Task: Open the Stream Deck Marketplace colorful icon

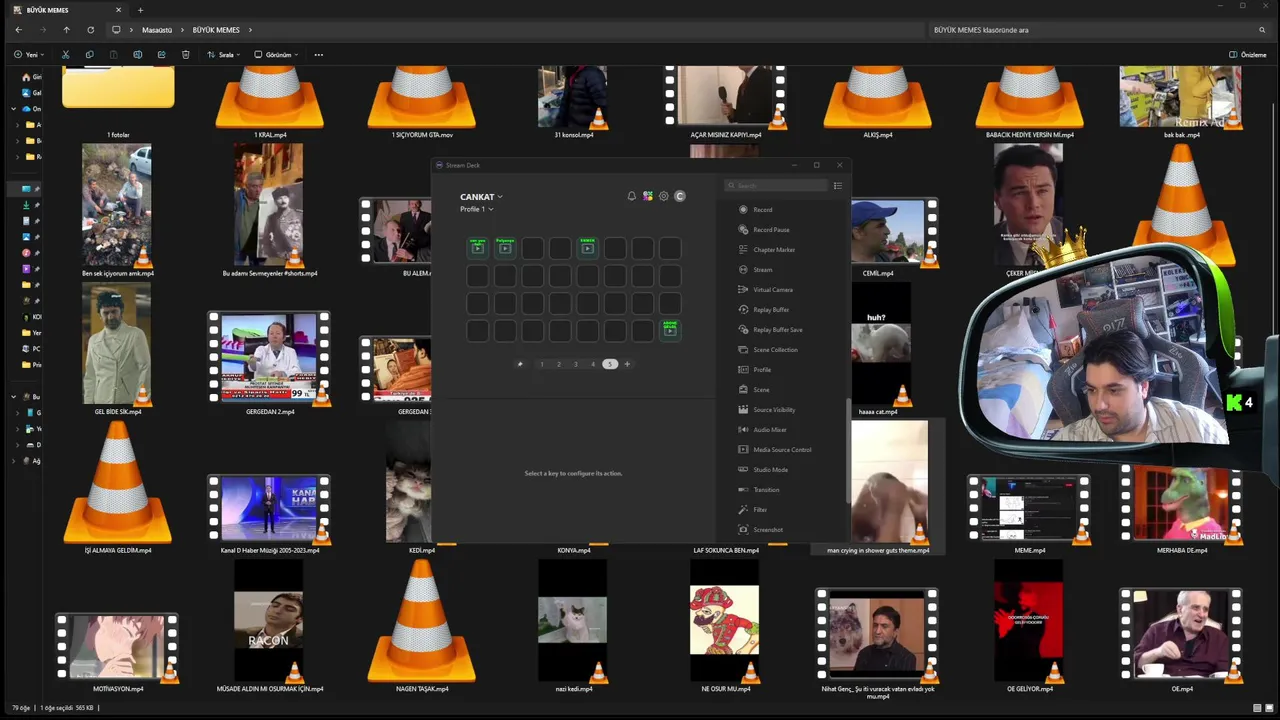Action: [648, 196]
